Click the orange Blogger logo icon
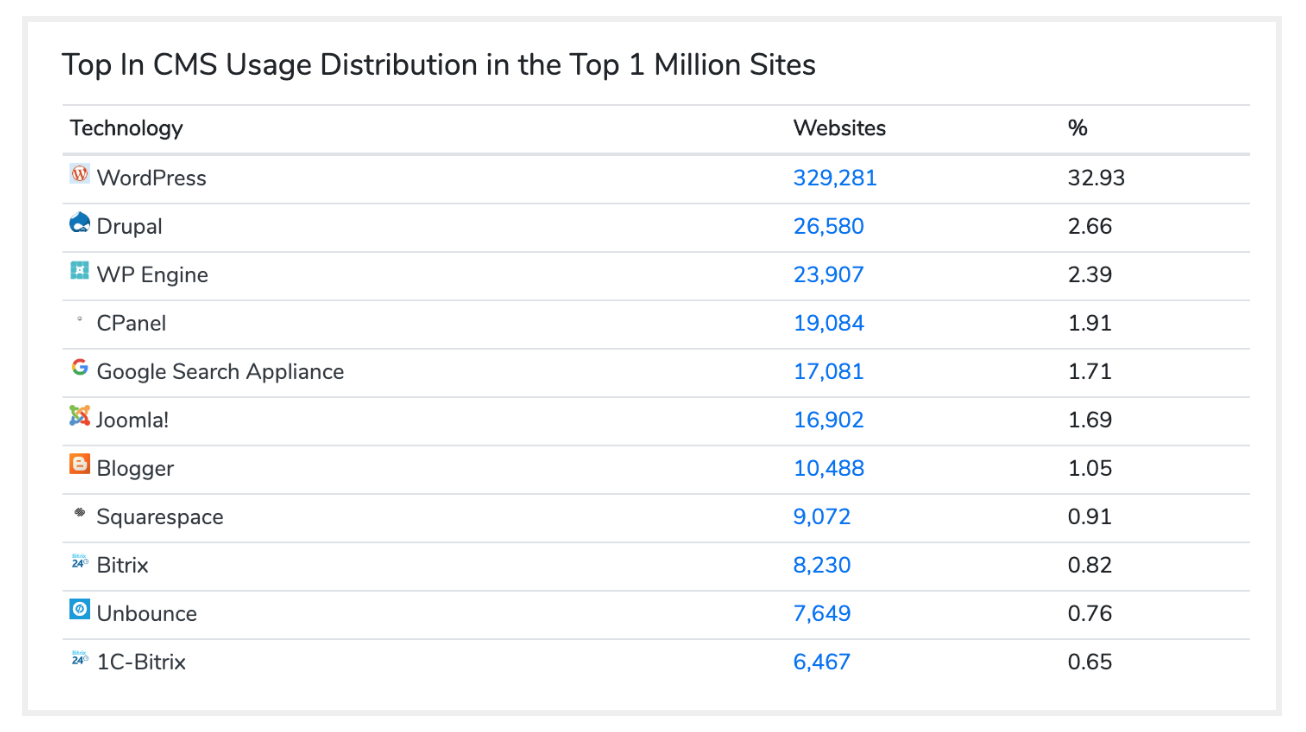Image resolution: width=1306 pixels, height=732 pixels. (x=80, y=465)
